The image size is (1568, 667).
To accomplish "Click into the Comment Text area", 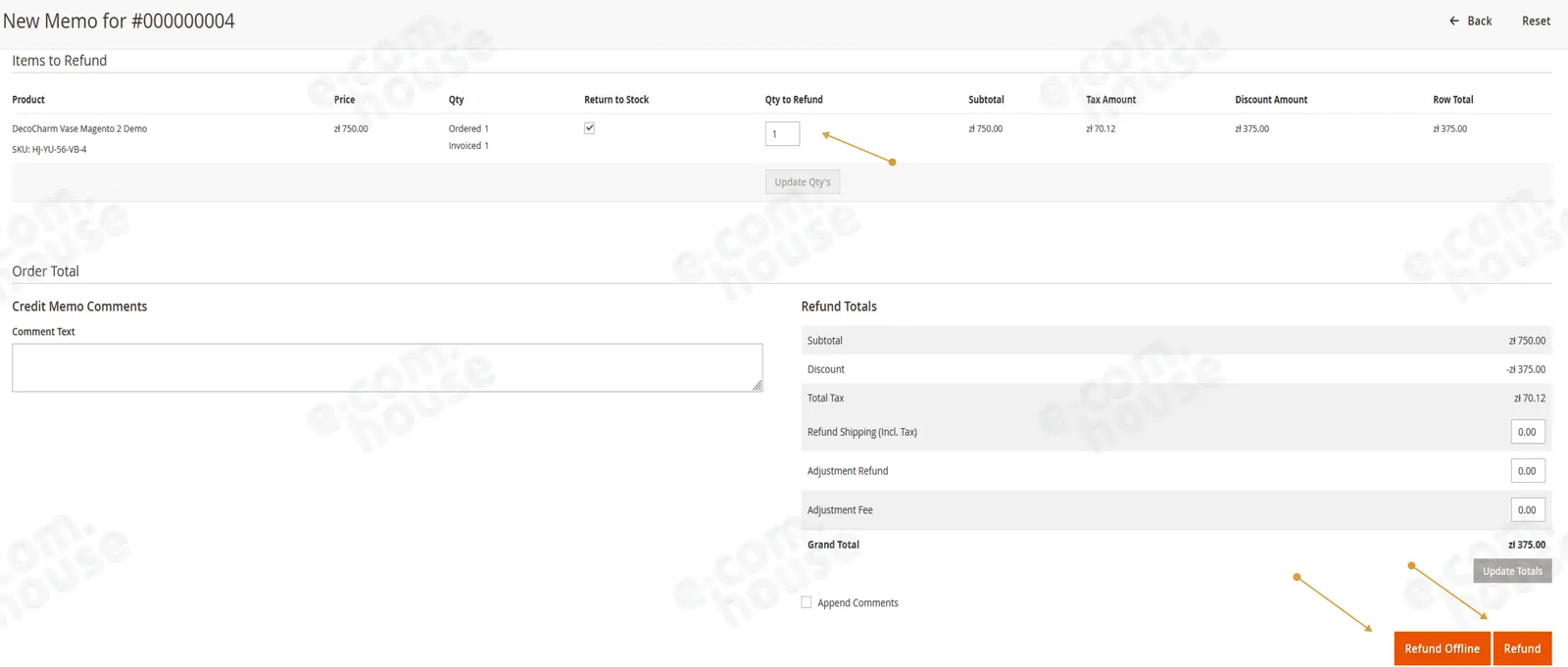I will (387, 367).
